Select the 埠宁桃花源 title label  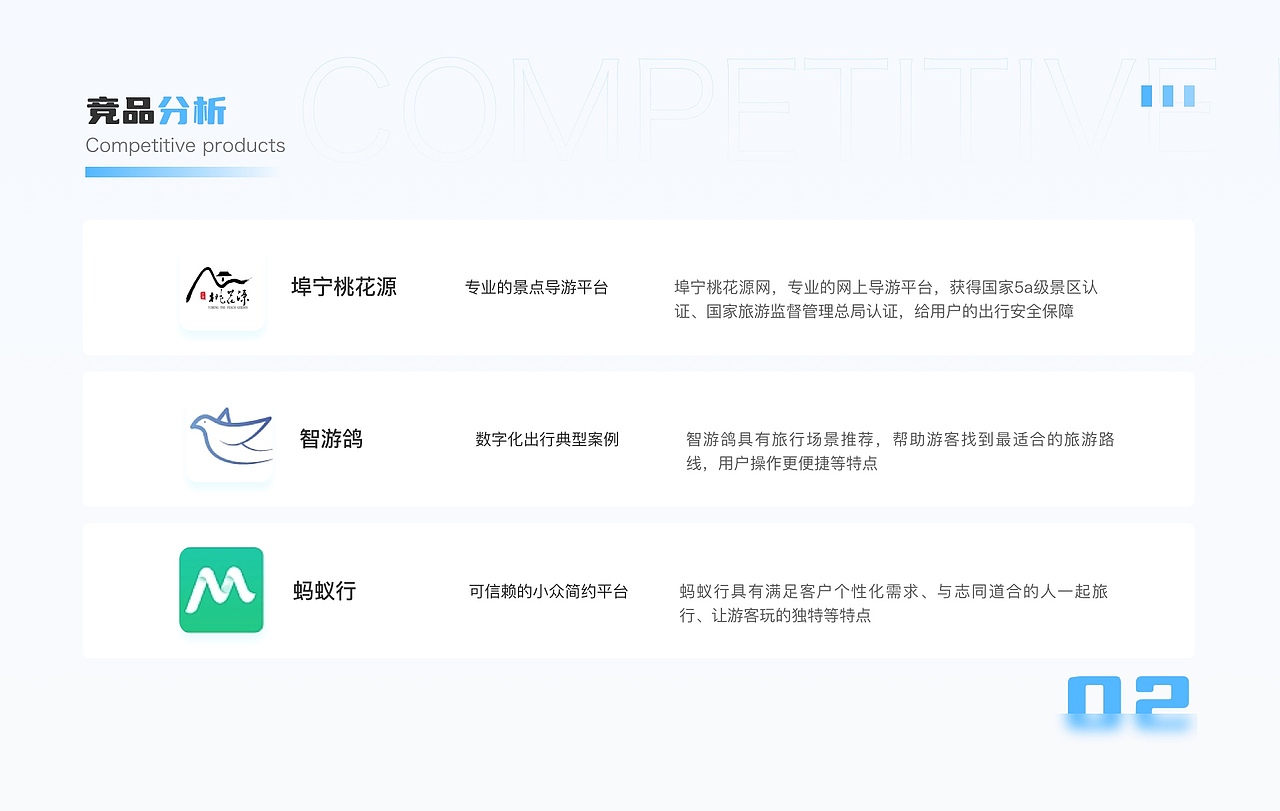(344, 287)
